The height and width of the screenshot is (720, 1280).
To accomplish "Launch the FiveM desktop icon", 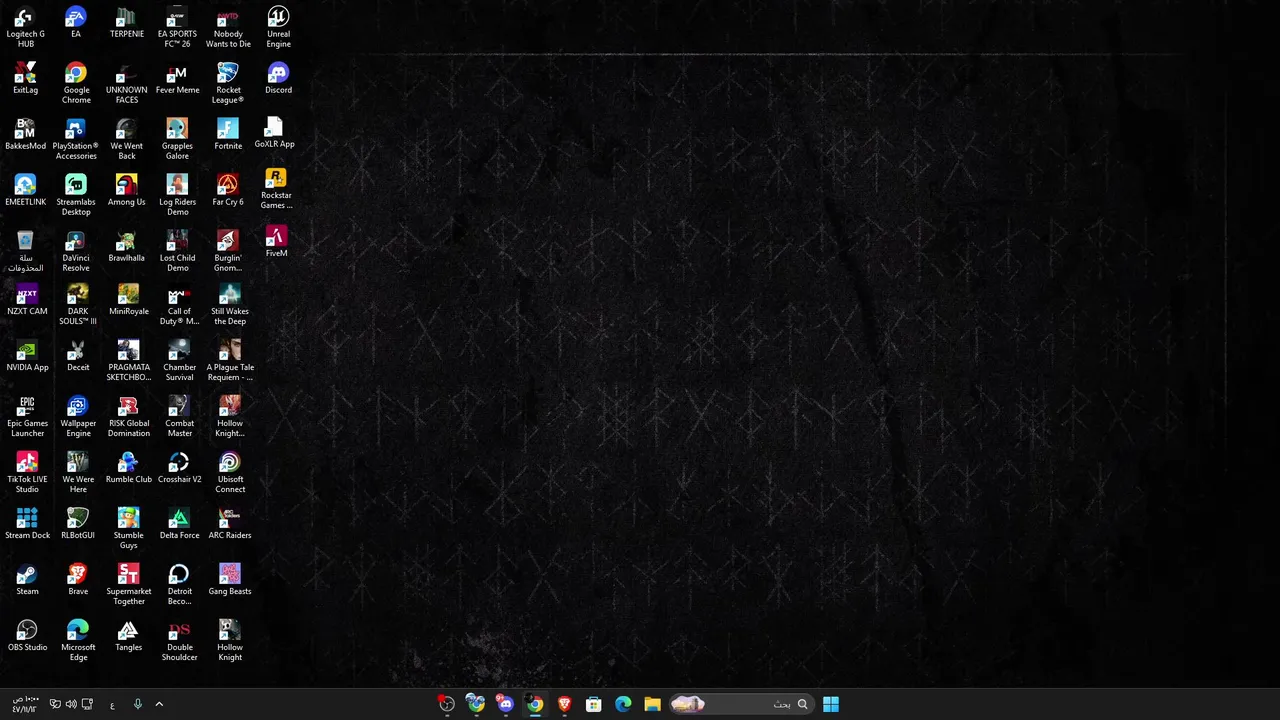I will pos(277,241).
